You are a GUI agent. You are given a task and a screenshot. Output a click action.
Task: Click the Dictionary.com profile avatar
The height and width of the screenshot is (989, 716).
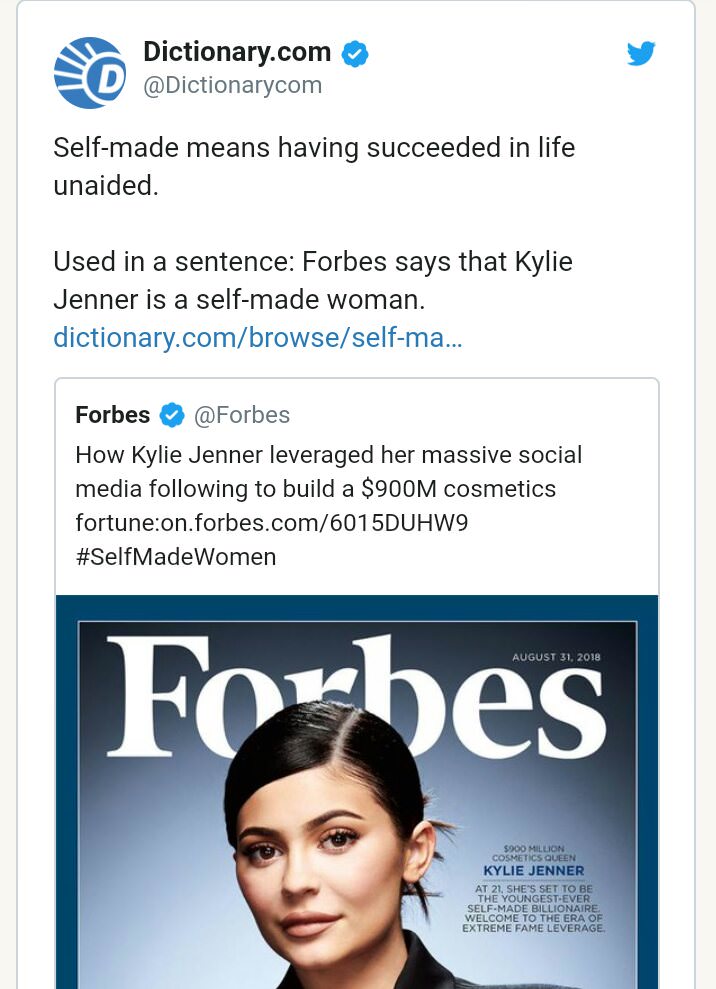pos(89,72)
